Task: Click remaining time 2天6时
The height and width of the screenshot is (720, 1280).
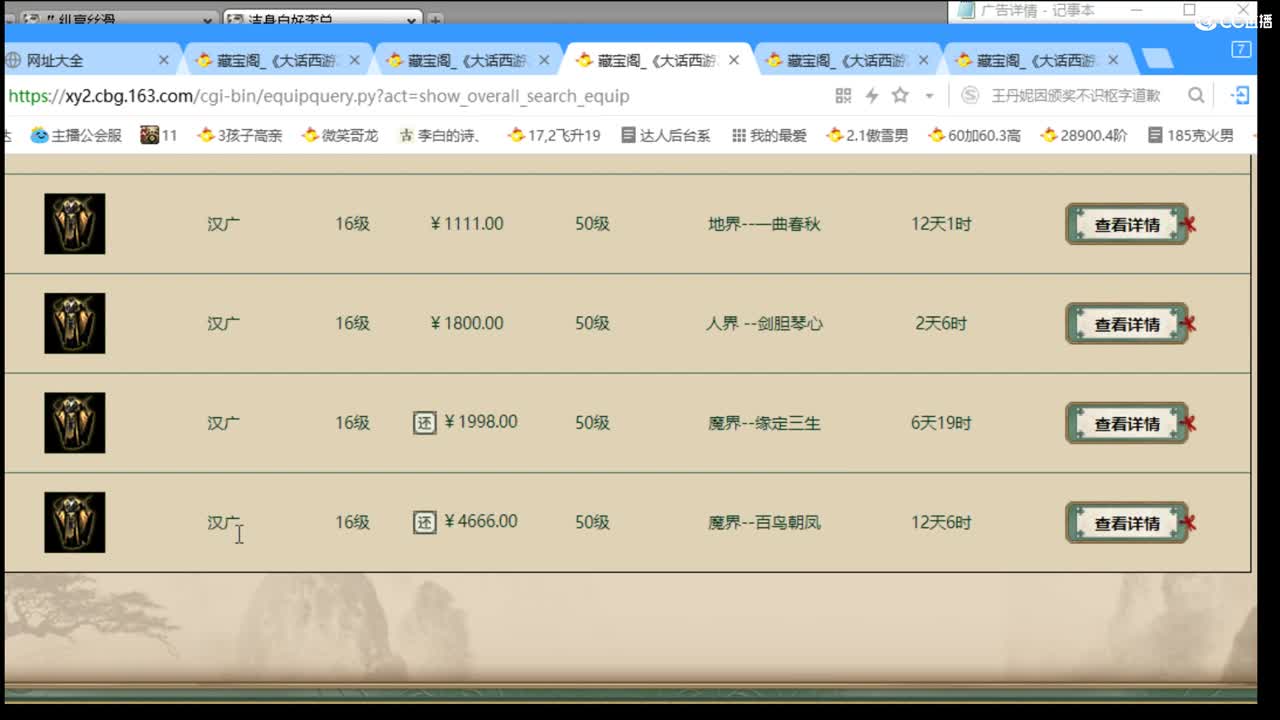Action: 941,323
